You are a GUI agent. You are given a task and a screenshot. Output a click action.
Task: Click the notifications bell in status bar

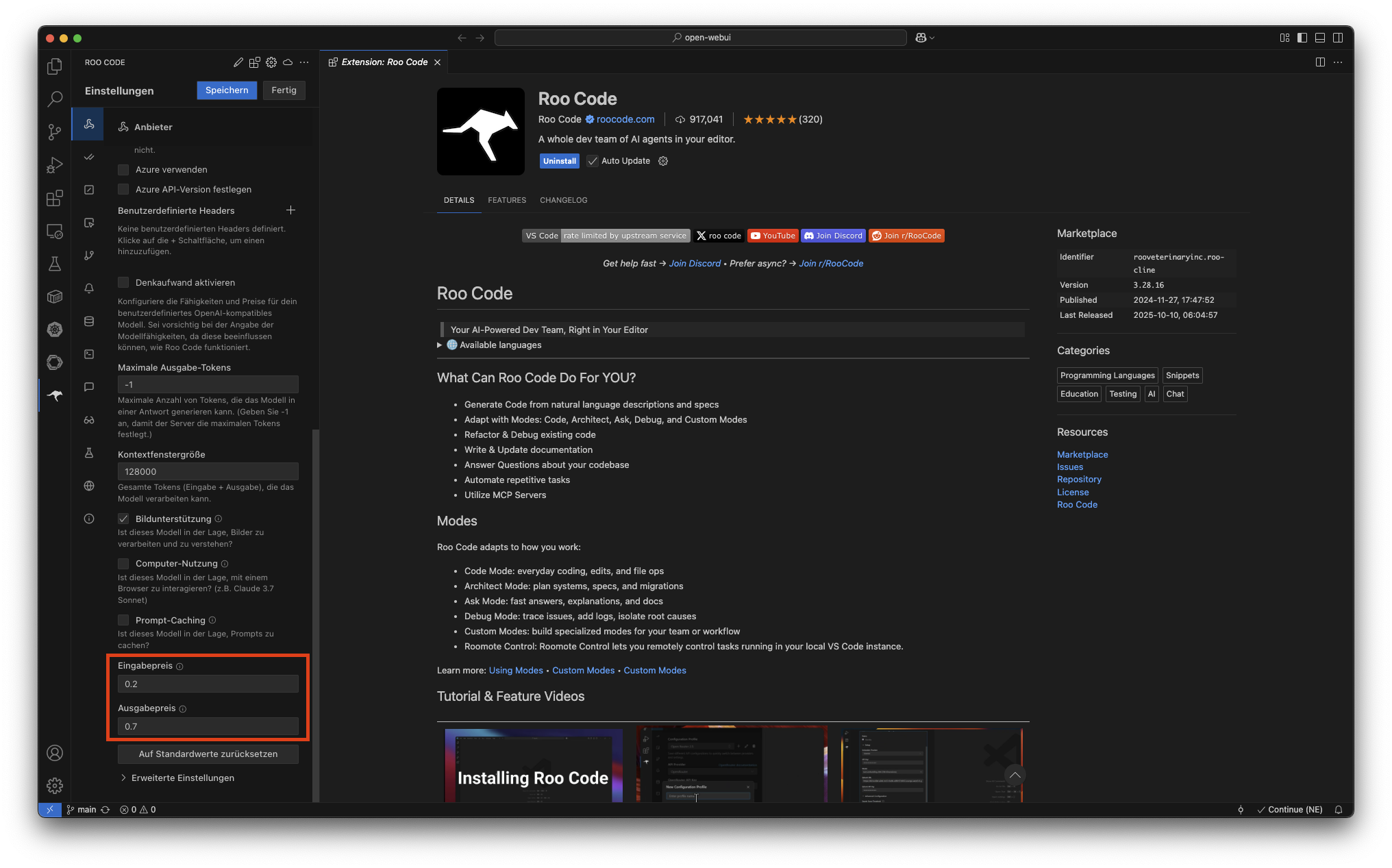1338,810
